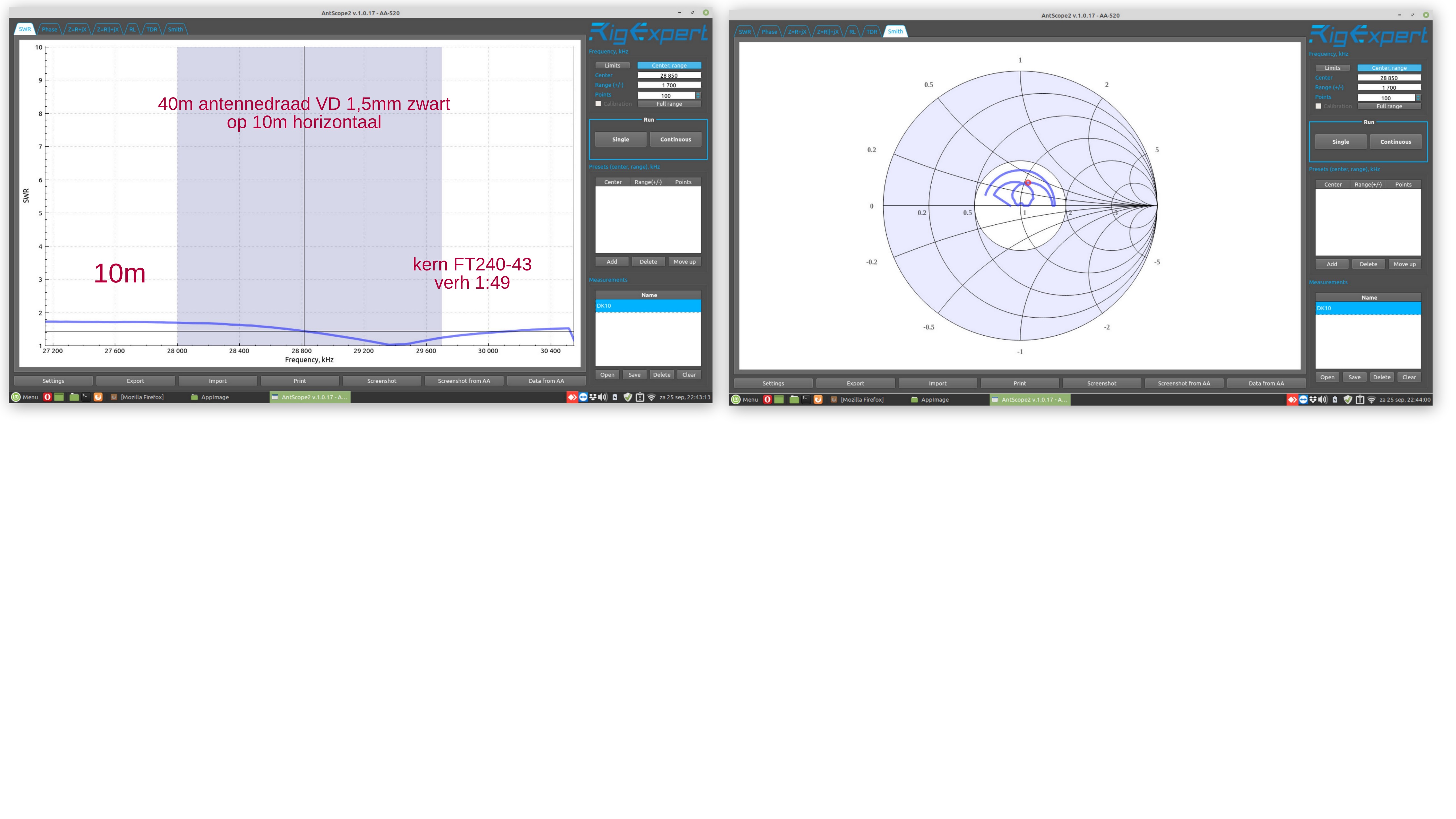Click Export button in right window

tap(855, 383)
